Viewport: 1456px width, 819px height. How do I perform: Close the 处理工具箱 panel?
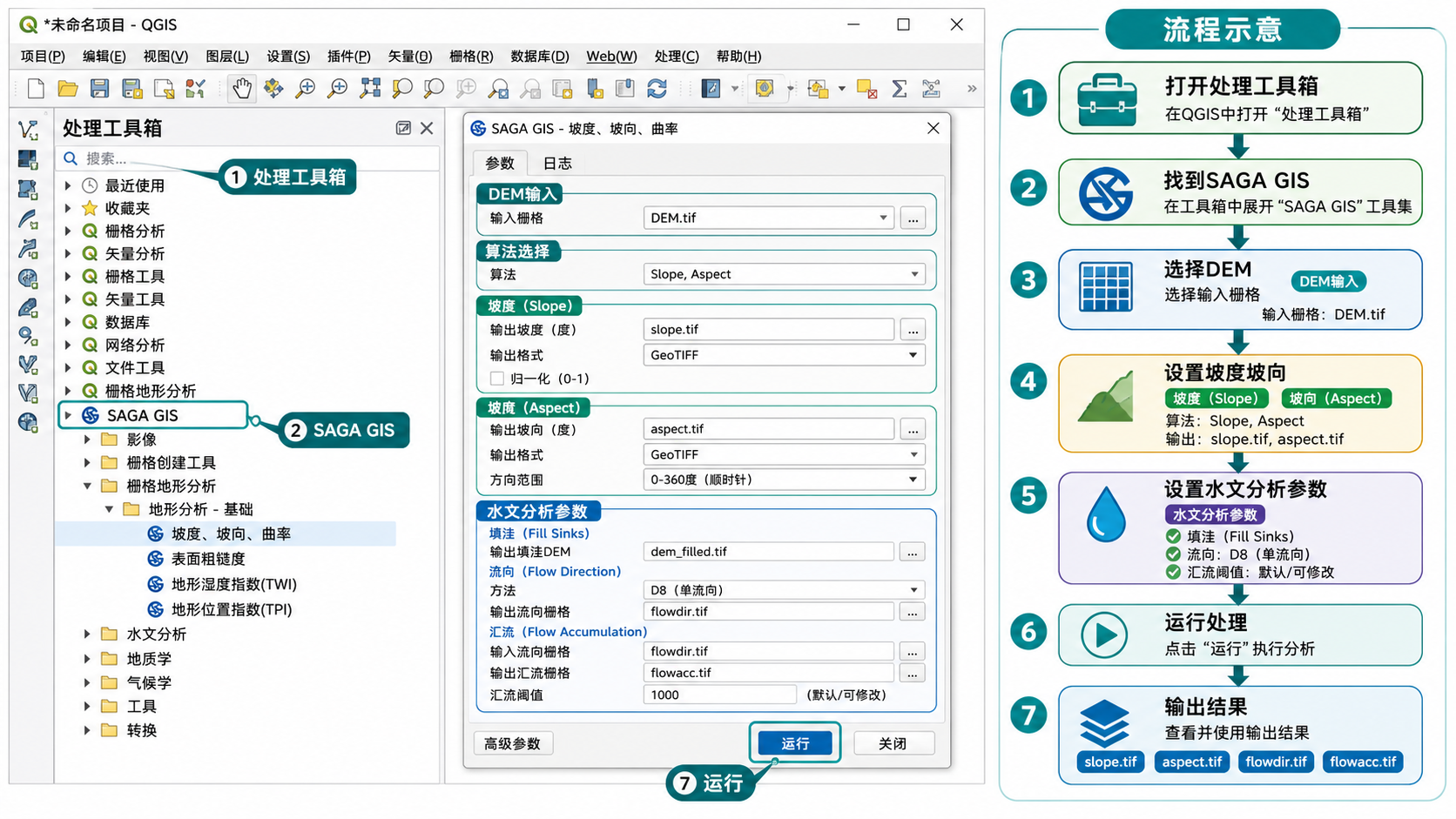pos(427,128)
